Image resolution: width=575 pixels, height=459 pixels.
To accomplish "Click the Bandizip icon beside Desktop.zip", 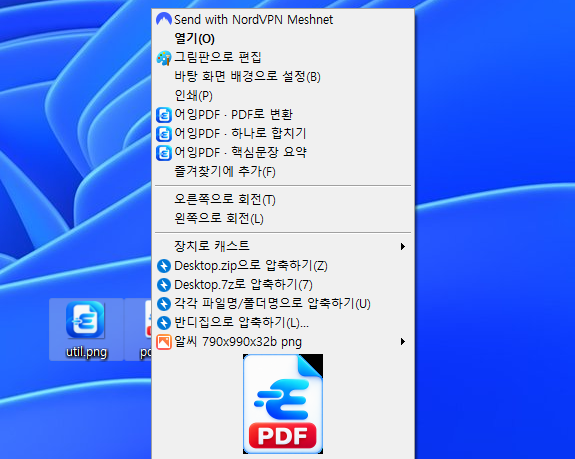I will tap(164, 266).
